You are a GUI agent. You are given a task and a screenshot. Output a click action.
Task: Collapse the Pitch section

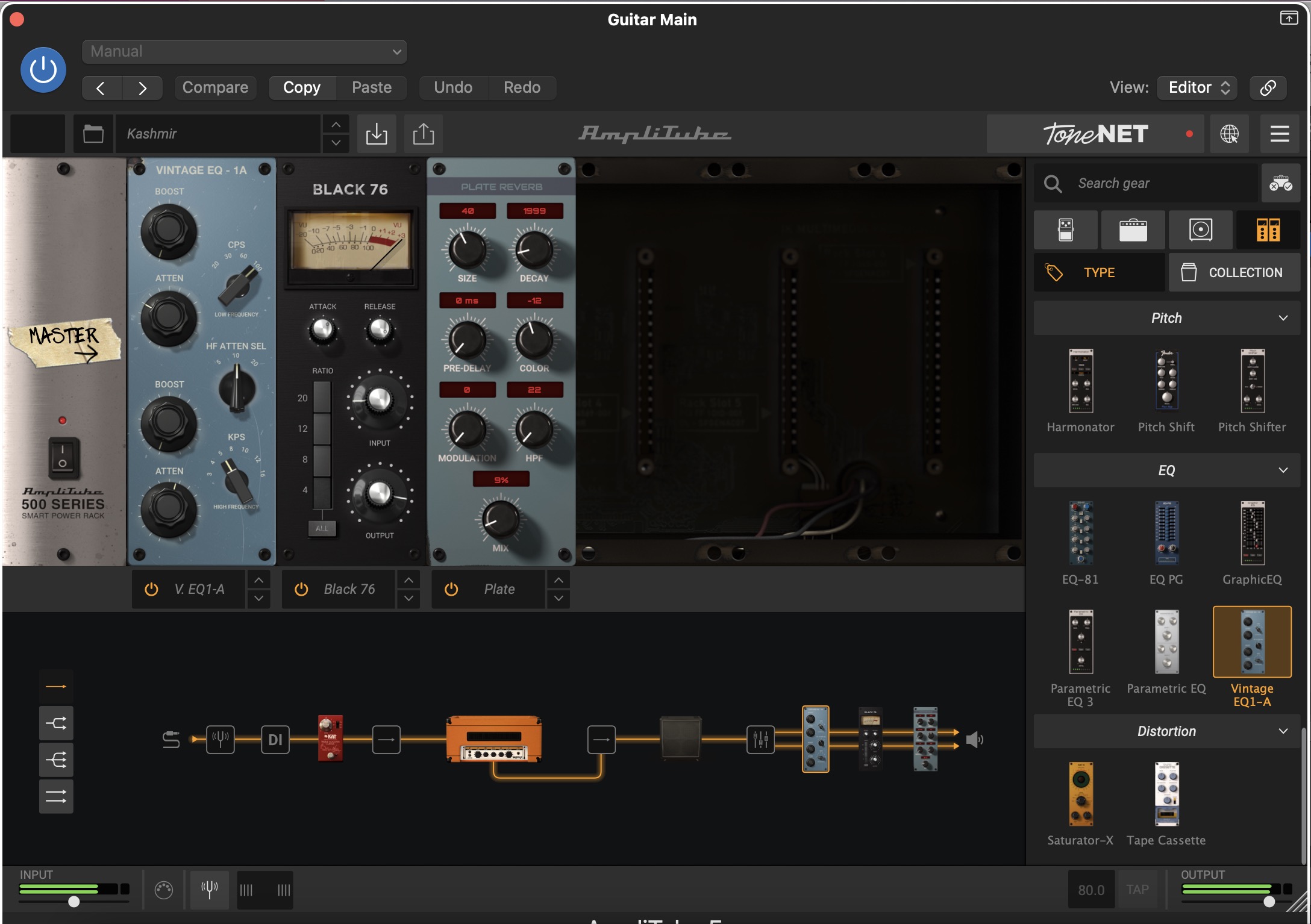point(1167,318)
